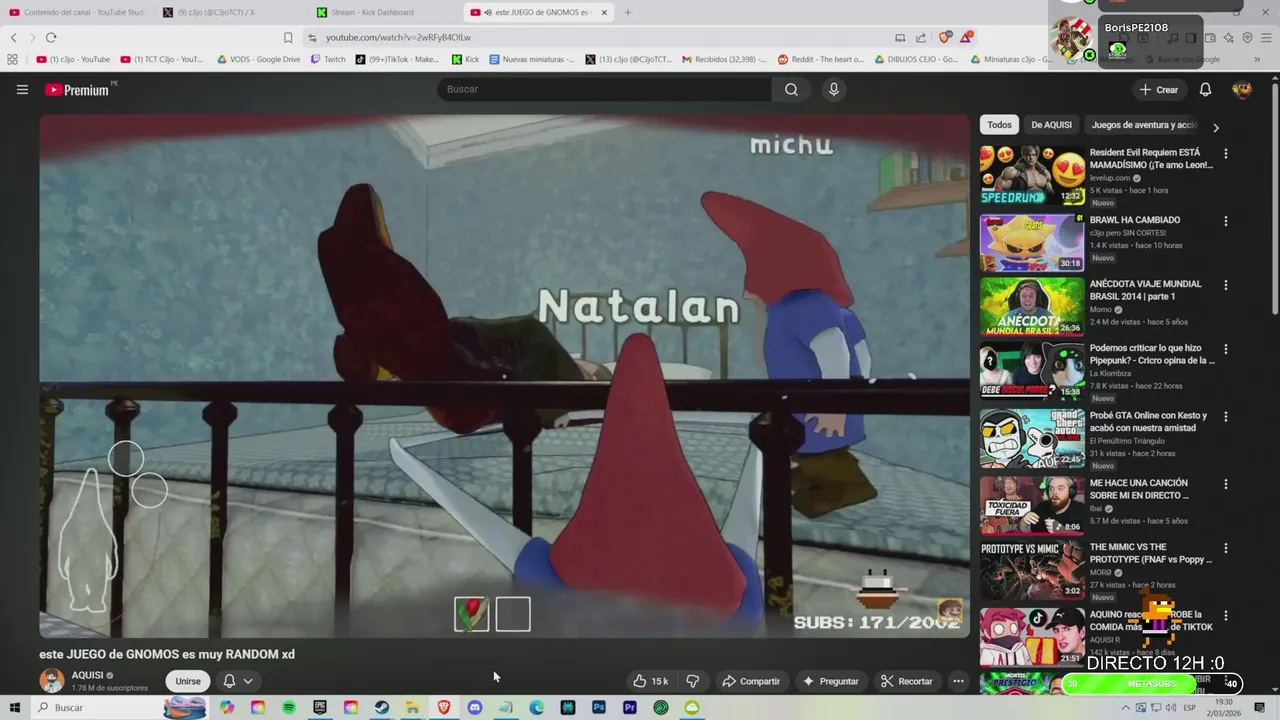Open account avatar menu in YouTube header

(x=1242, y=89)
